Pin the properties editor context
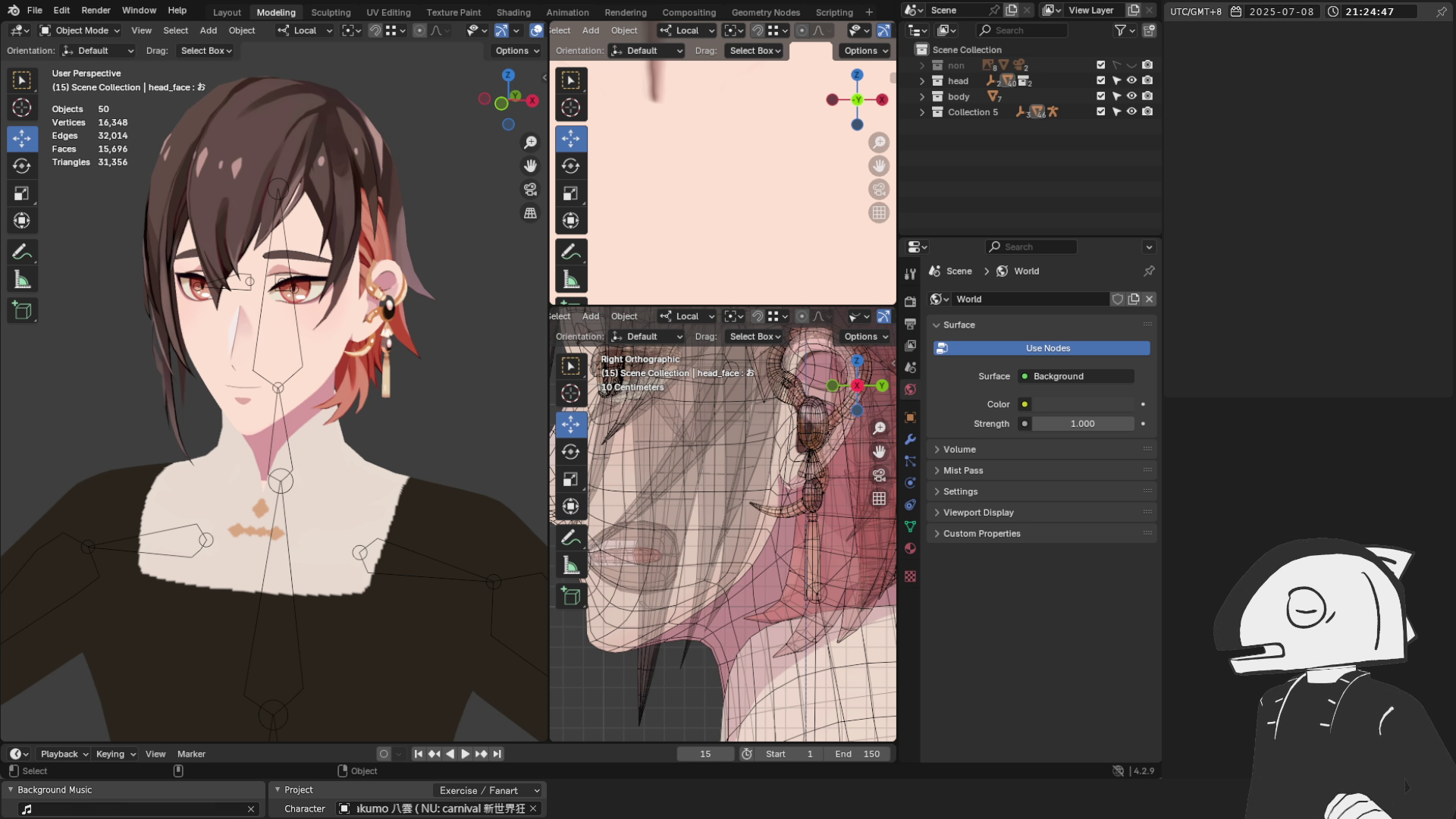This screenshot has width=1456, height=819. 1149,271
